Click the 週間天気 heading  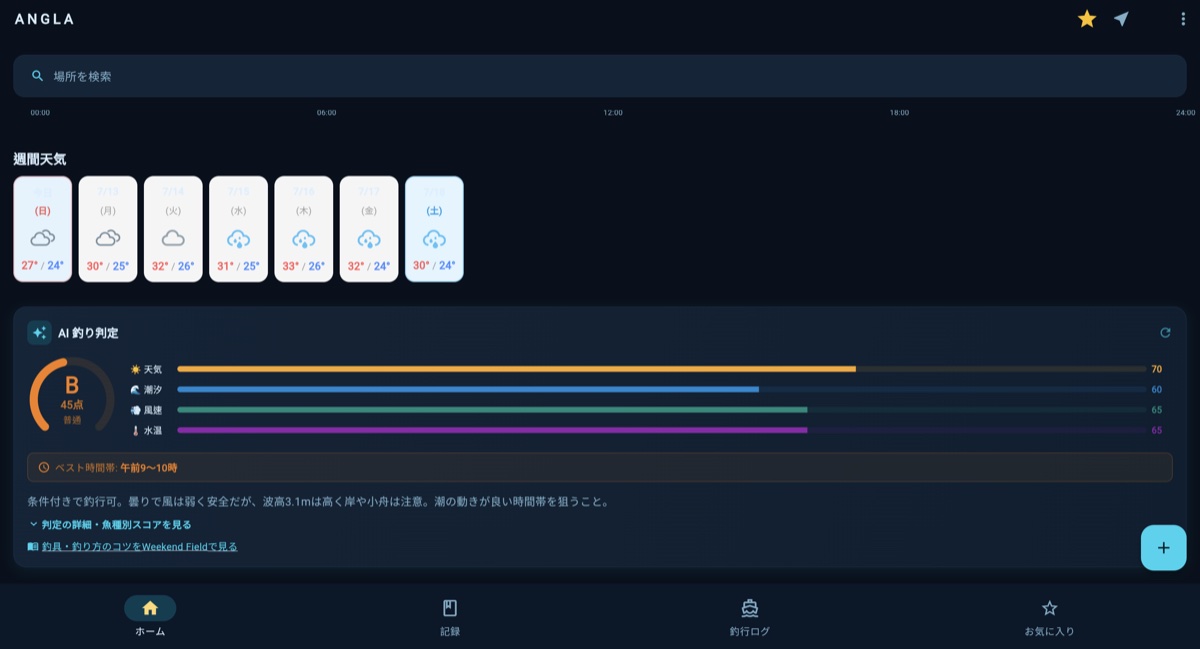point(40,159)
